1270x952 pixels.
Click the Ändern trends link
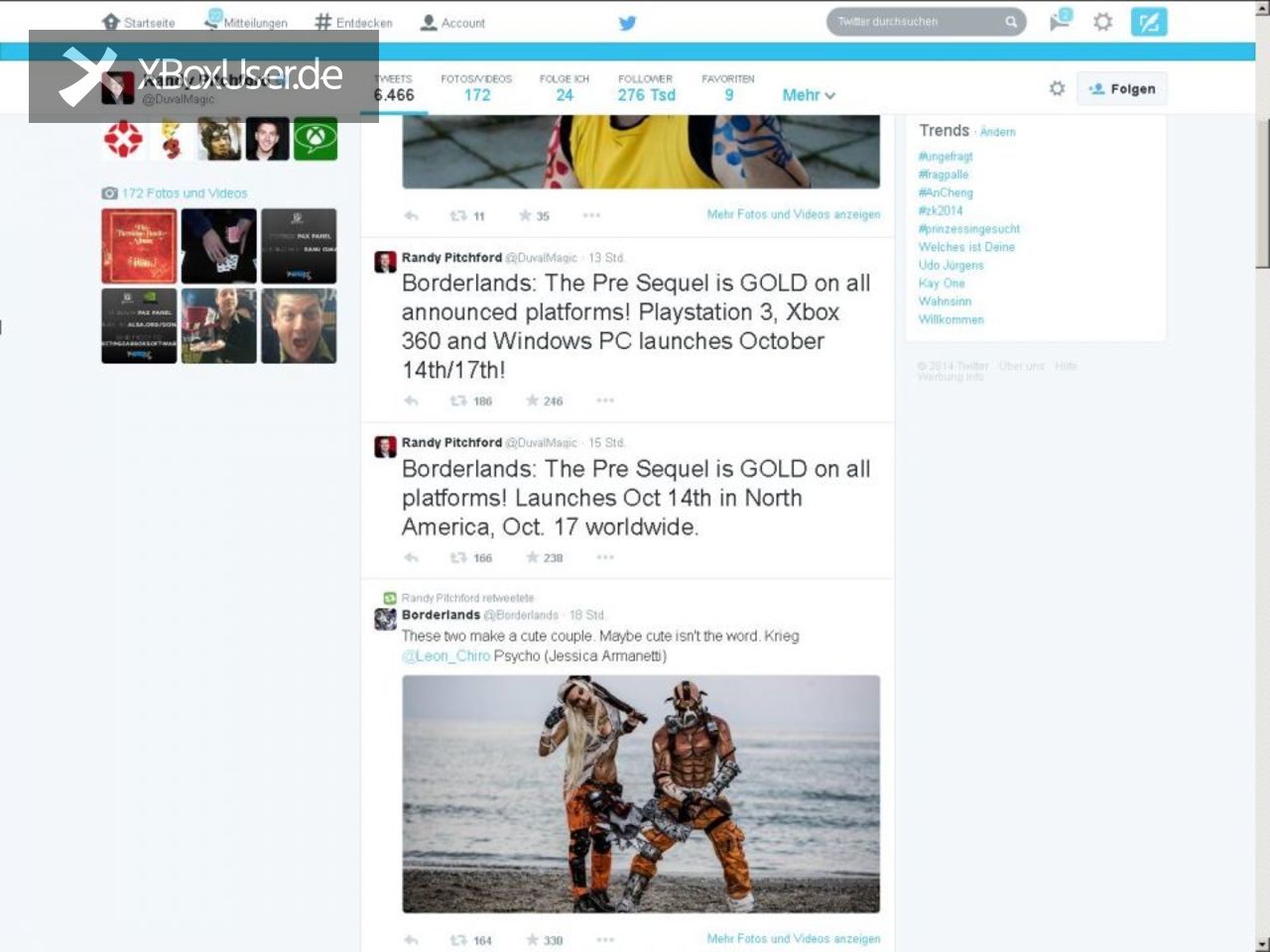tap(997, 132)
